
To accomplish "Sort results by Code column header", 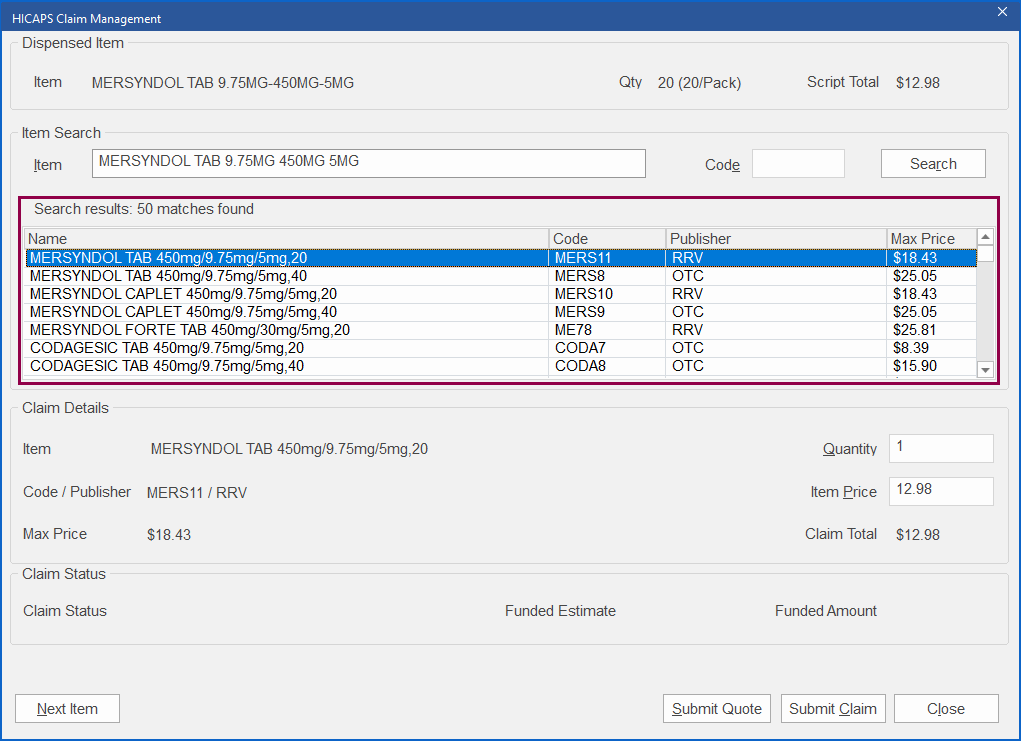I will click(x=607, y=238).
